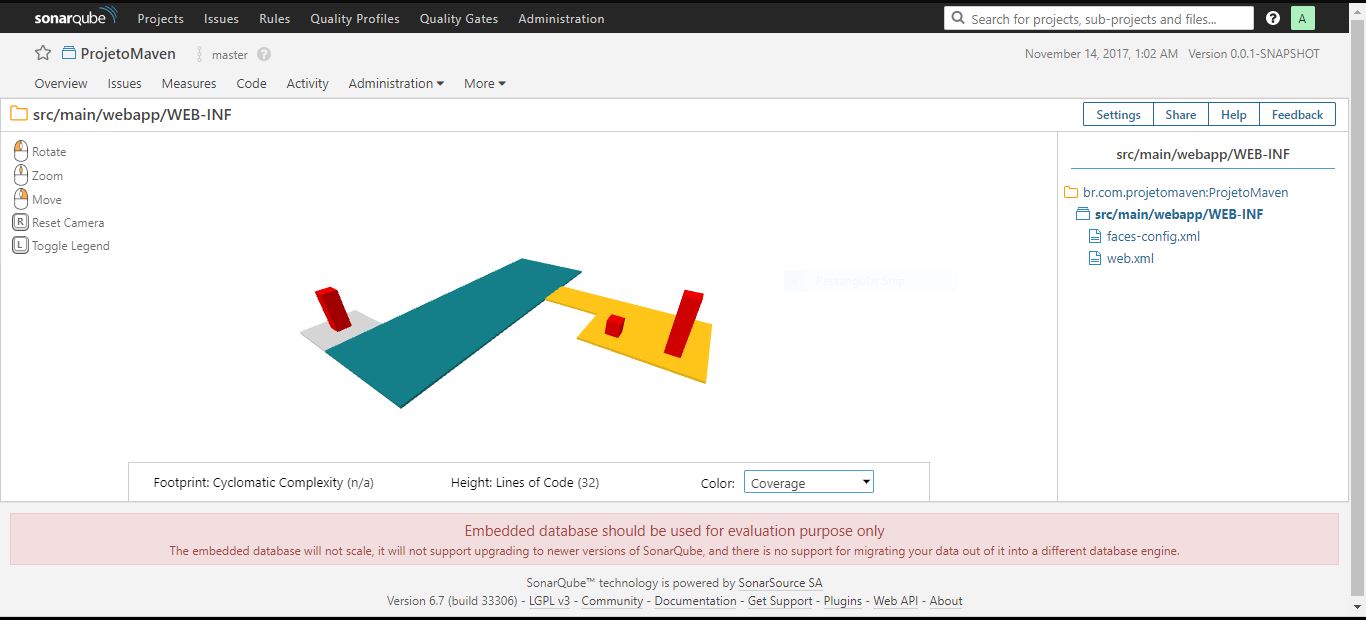This screenshot has width=1366, height=620.
Task: Click the web.xml file icon
Action: [1094, 259]
